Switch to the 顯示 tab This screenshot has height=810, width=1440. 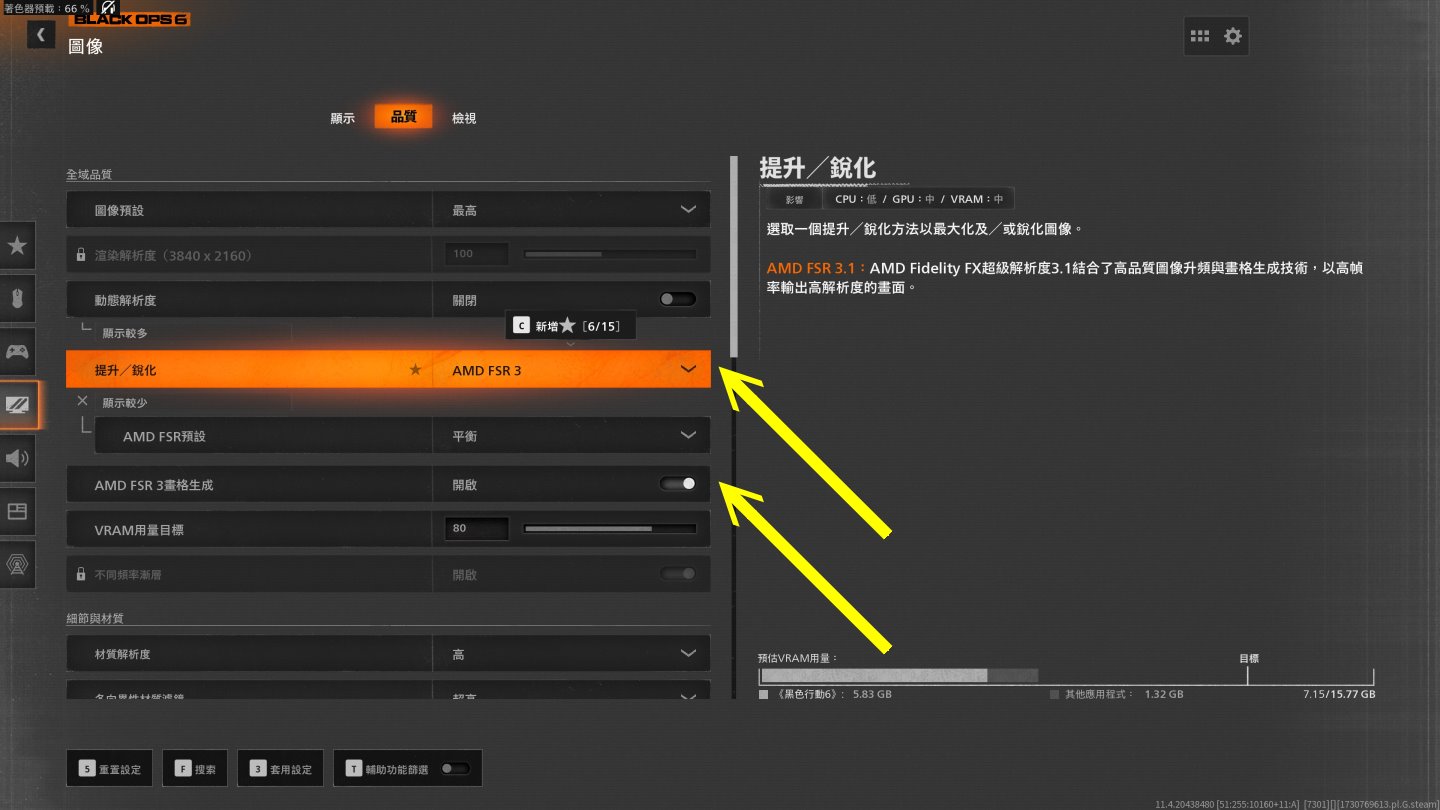(x=343, y=118)
